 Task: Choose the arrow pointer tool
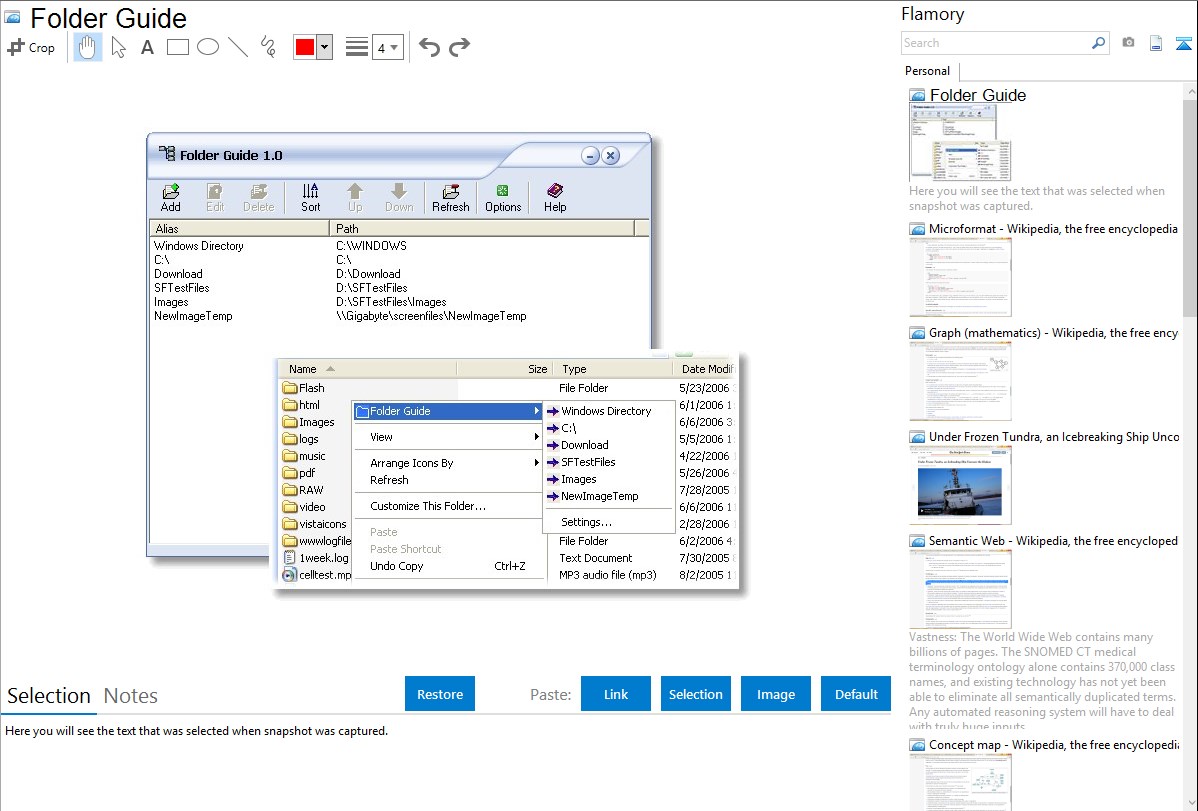point(118,47)
